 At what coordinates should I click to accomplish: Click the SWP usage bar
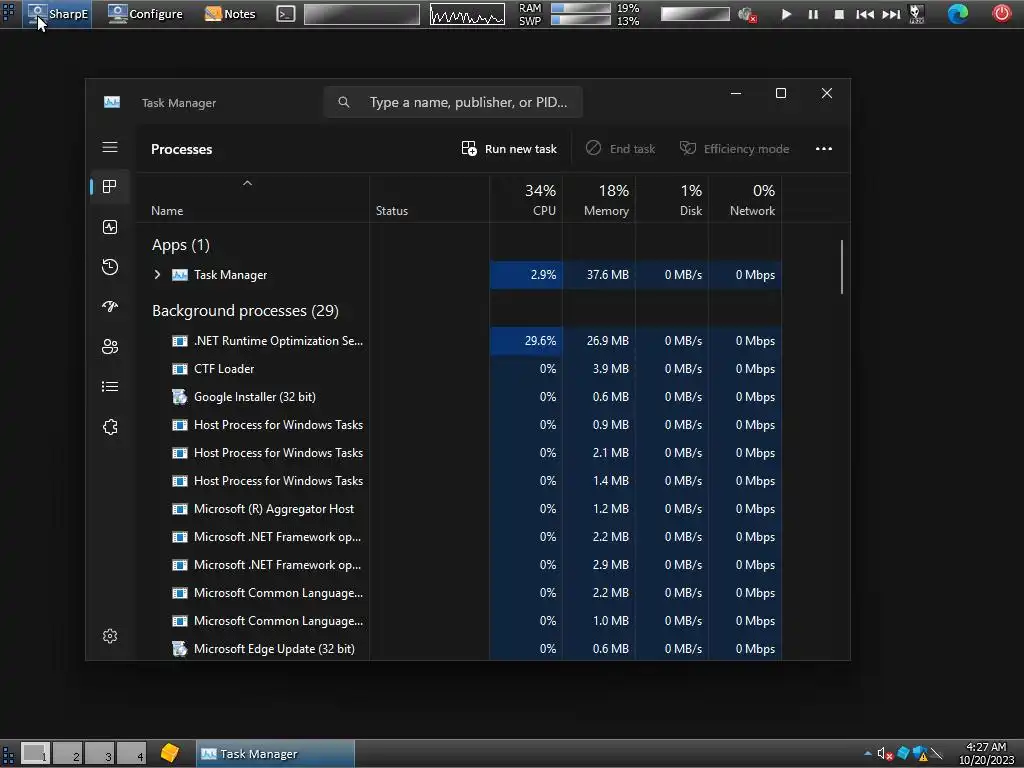tap(581, 20)
